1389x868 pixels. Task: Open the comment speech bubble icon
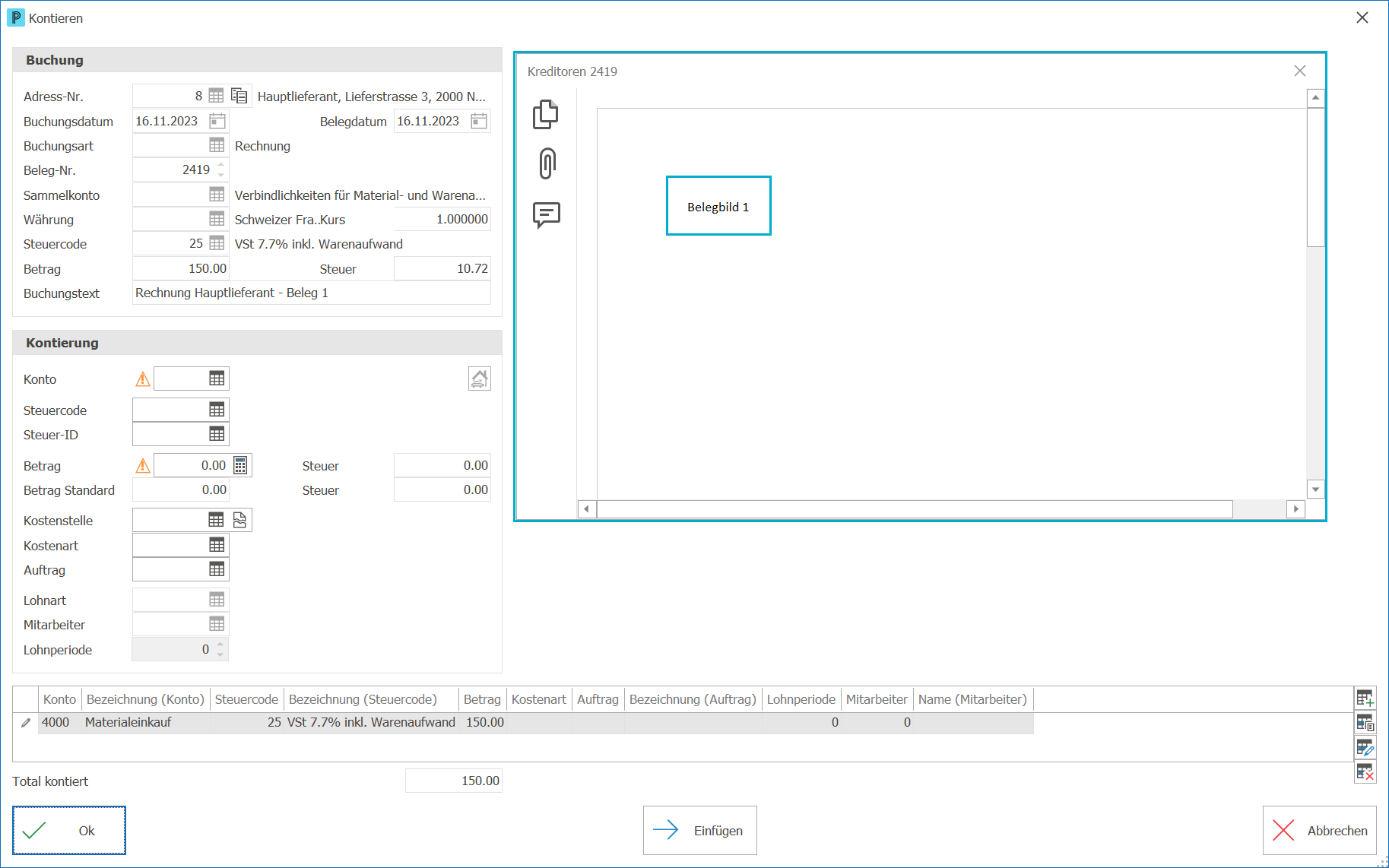(x=547, y=215)
